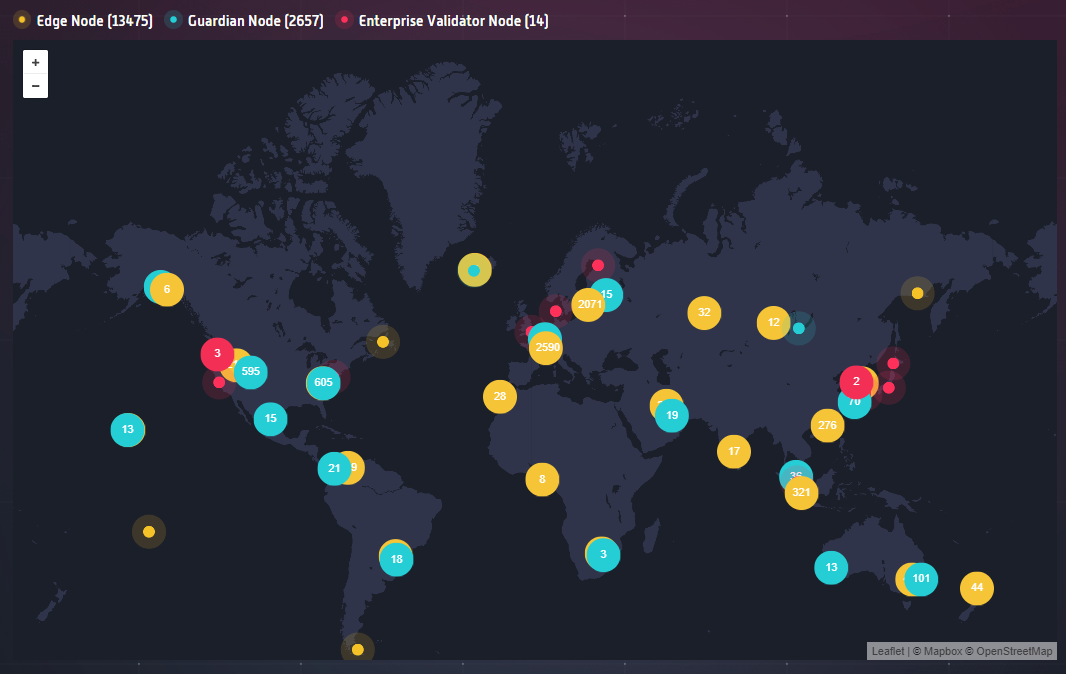Click the cyan 101 cluster in Australia
Viewport: 1066px width, 674px height.
pyautogui.click(x=921, y=578)
